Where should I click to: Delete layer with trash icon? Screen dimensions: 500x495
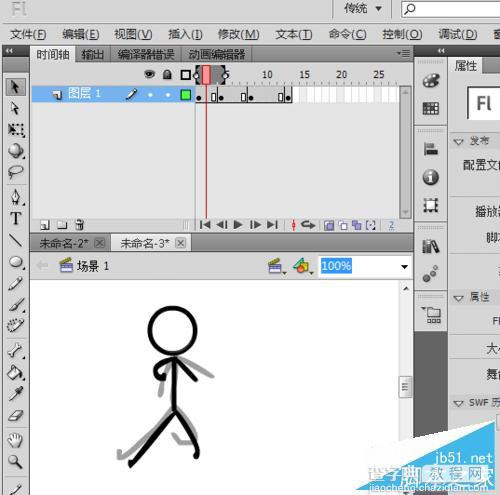79,225
